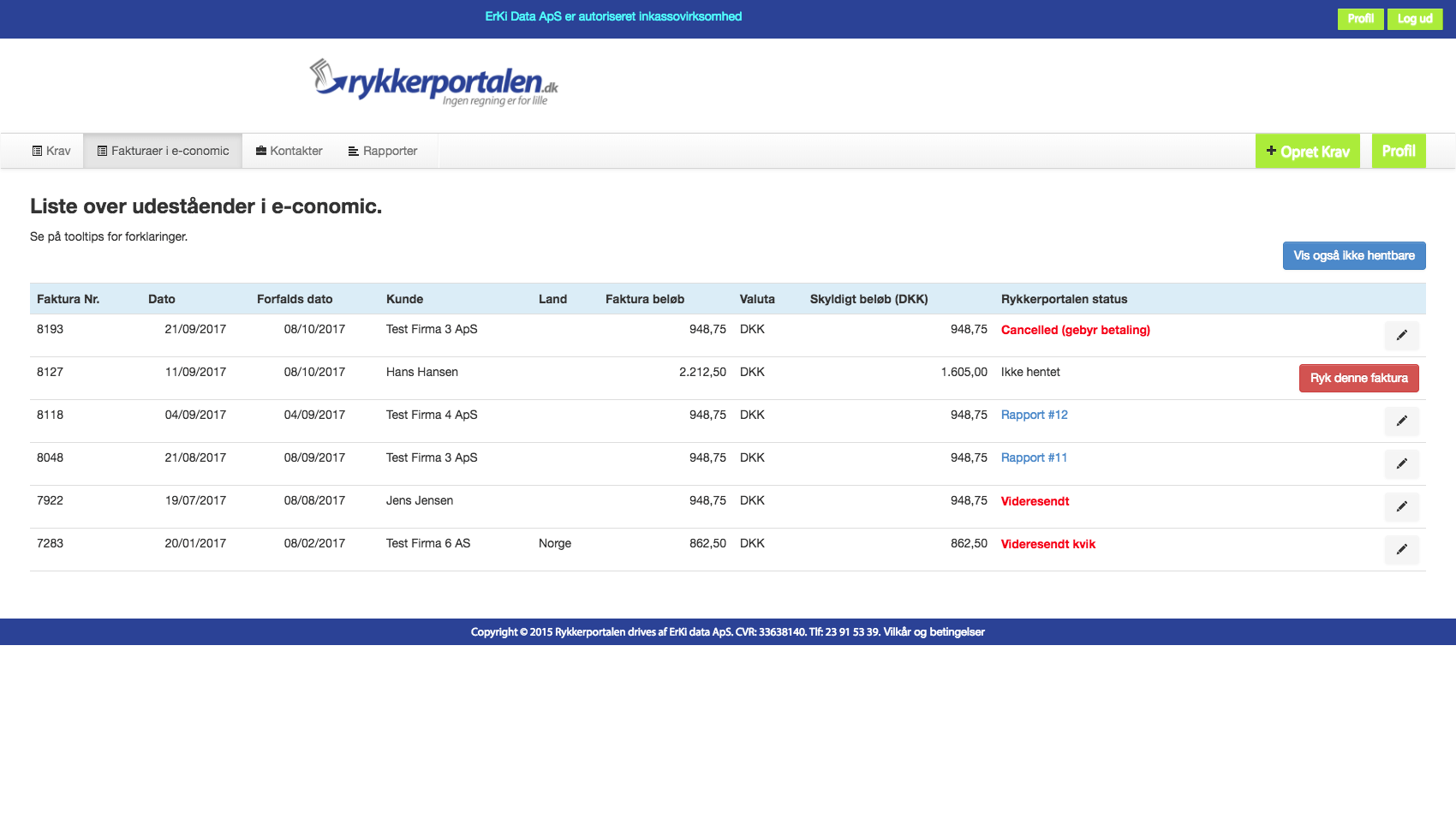Image resolution: width=1456 pixels, height=819 pixels.
Task: Click edit pencil for invoice 8118
Action: (1401, 421)
